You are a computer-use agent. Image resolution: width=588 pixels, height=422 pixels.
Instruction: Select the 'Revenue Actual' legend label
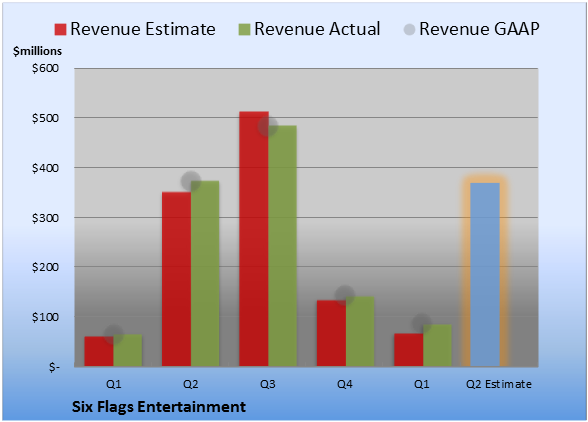pyautogui.click(x=317, y=29)
